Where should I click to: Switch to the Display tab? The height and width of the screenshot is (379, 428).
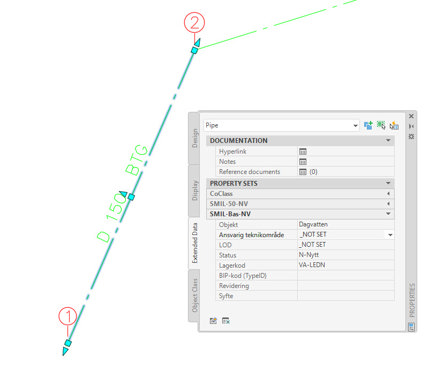click(194, 191)
